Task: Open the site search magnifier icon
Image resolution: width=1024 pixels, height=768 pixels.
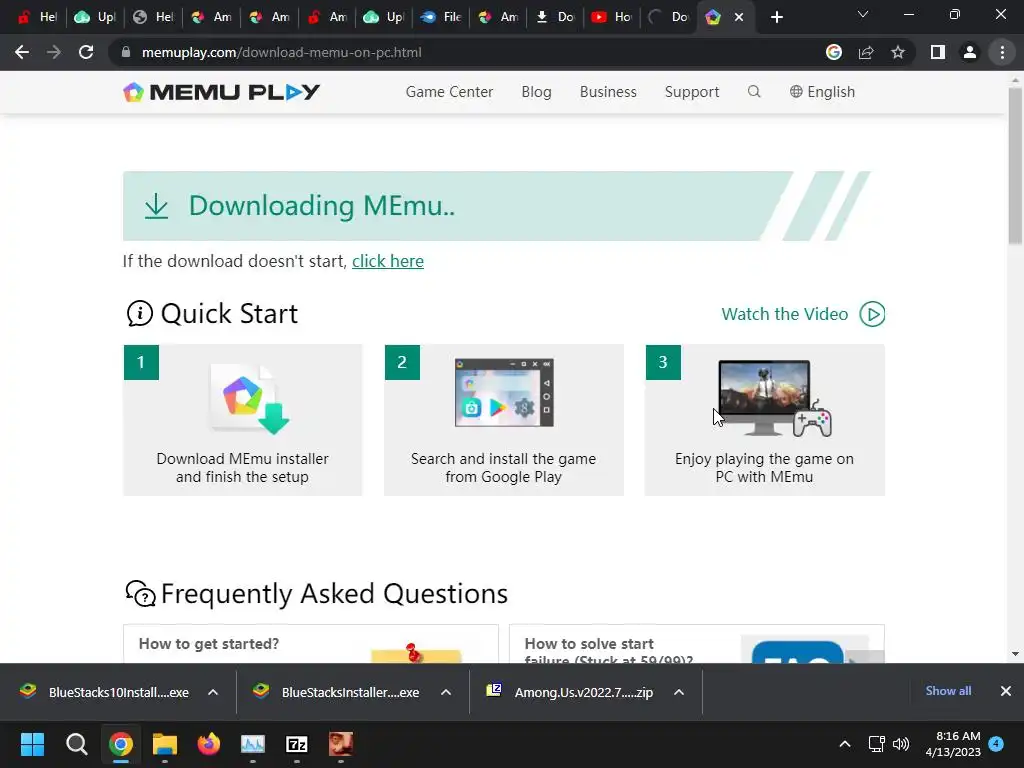Action: point(754,91)
